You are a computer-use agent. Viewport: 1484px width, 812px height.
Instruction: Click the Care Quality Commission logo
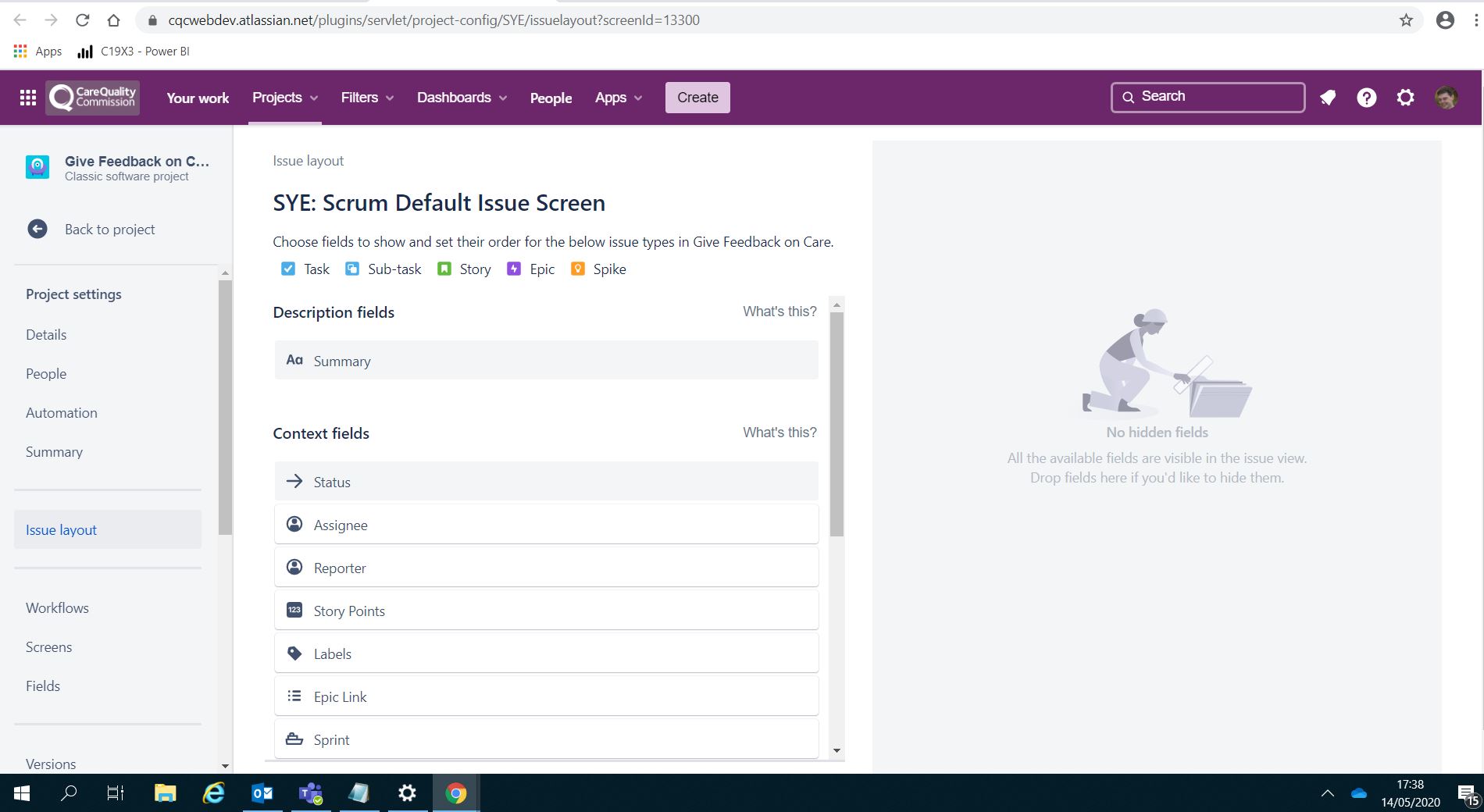click(x=92, y=98)
